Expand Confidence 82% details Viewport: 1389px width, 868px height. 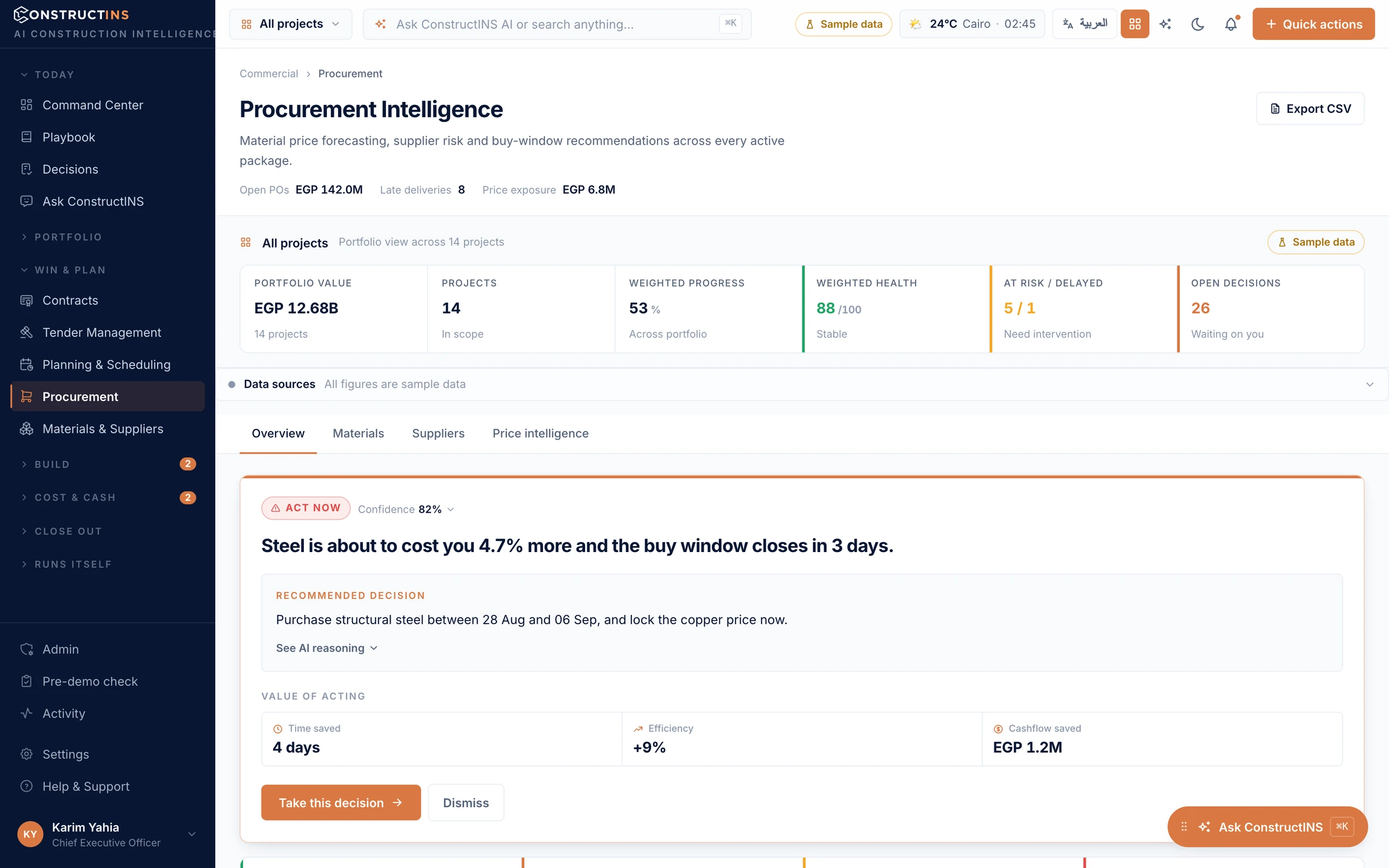[406, 509]
